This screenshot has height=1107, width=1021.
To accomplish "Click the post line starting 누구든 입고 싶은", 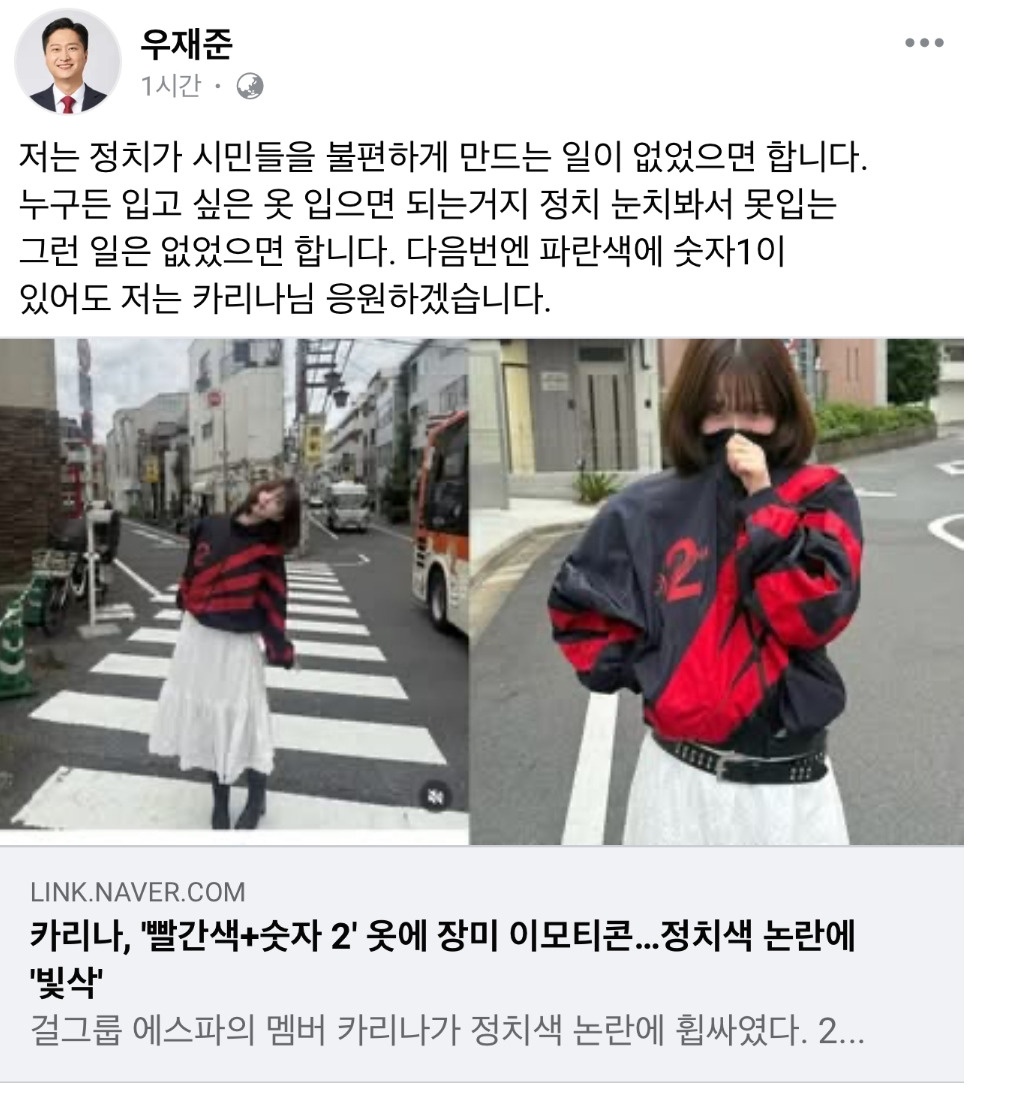I will pos(428,204).
